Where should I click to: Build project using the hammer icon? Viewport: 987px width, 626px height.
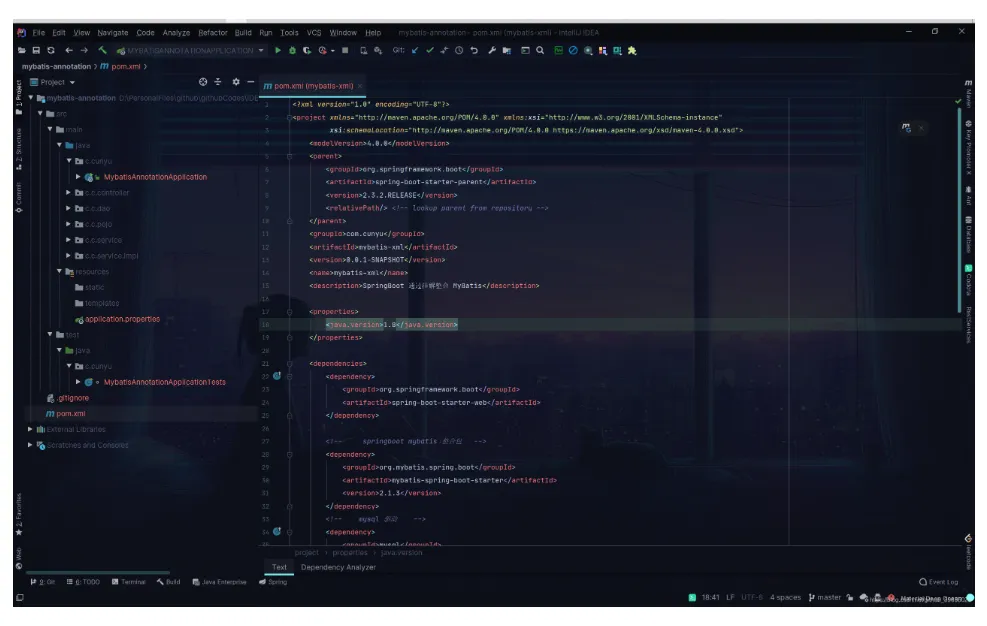102,50
